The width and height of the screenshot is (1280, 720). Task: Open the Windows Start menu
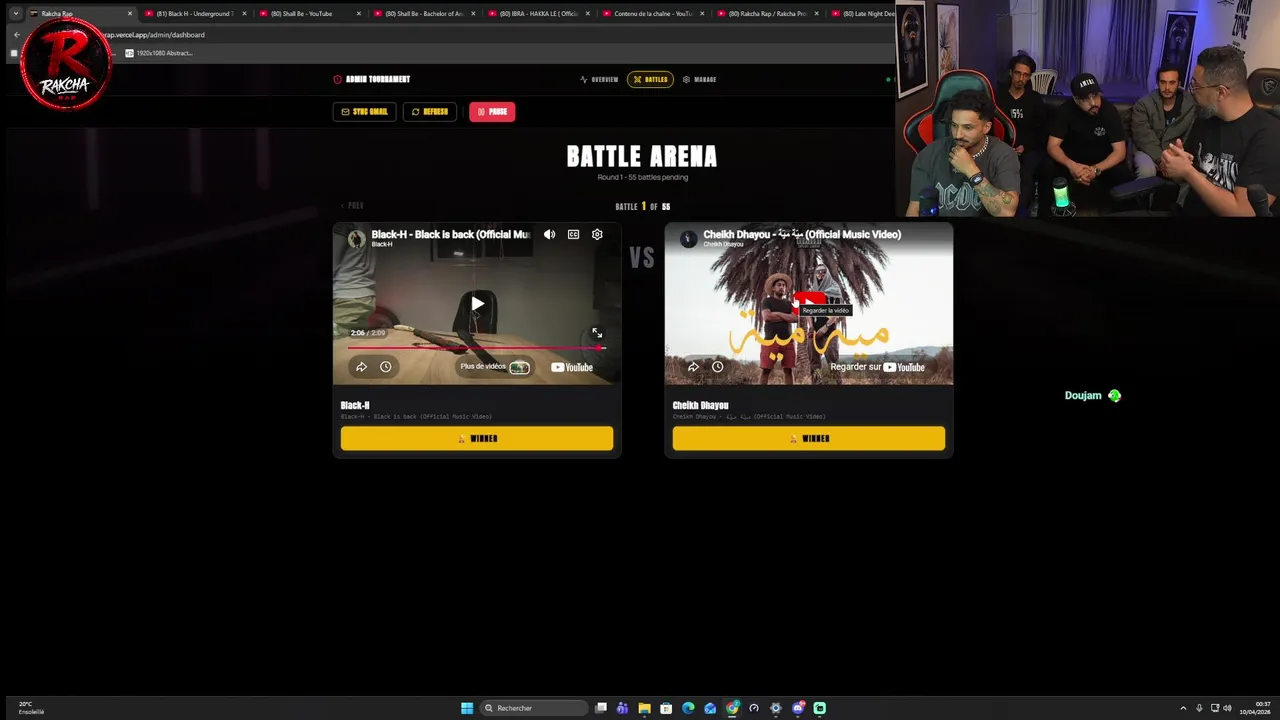coord(467,708)
